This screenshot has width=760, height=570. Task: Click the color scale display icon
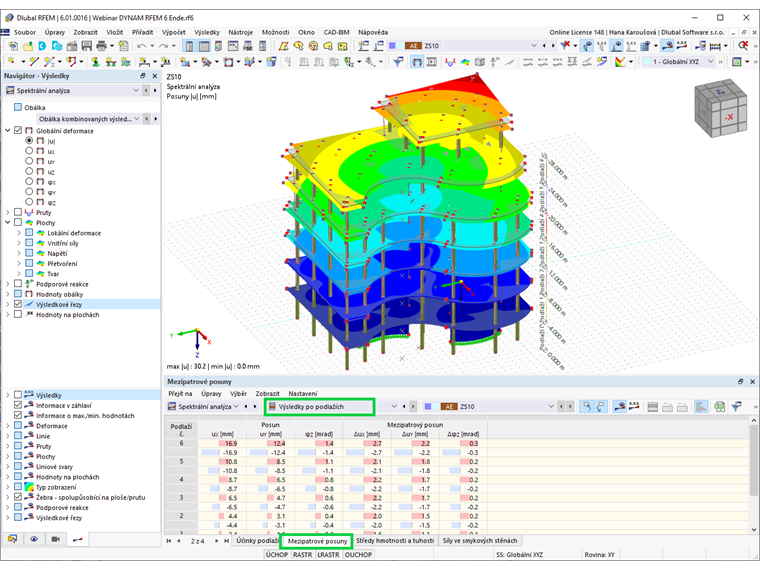620,62
